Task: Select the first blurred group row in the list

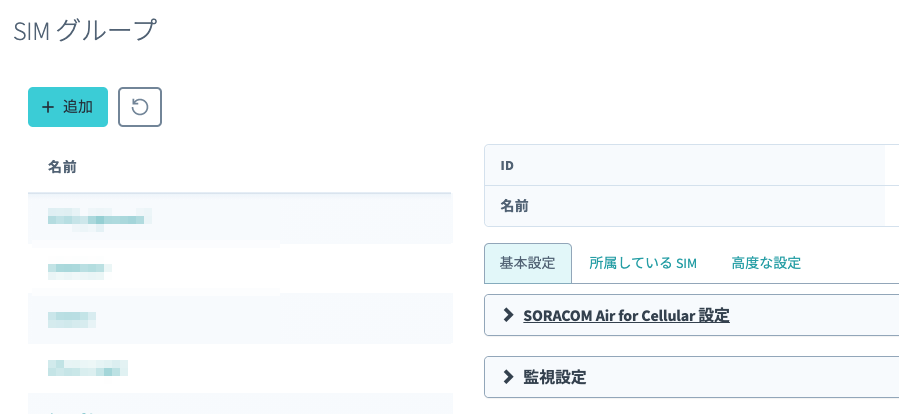Action: pos(240,219)
